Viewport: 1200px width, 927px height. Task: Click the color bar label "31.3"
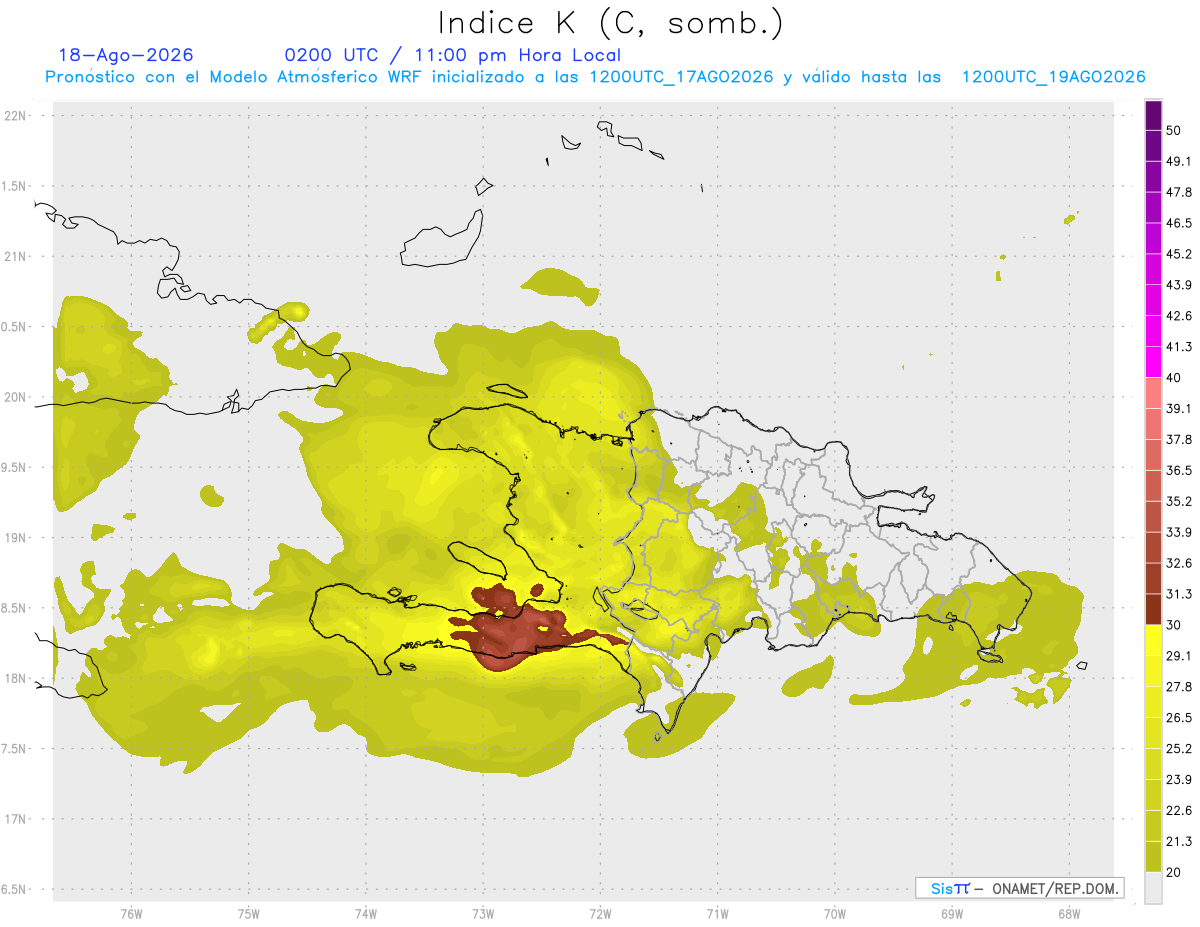(x=1179, y=594)
